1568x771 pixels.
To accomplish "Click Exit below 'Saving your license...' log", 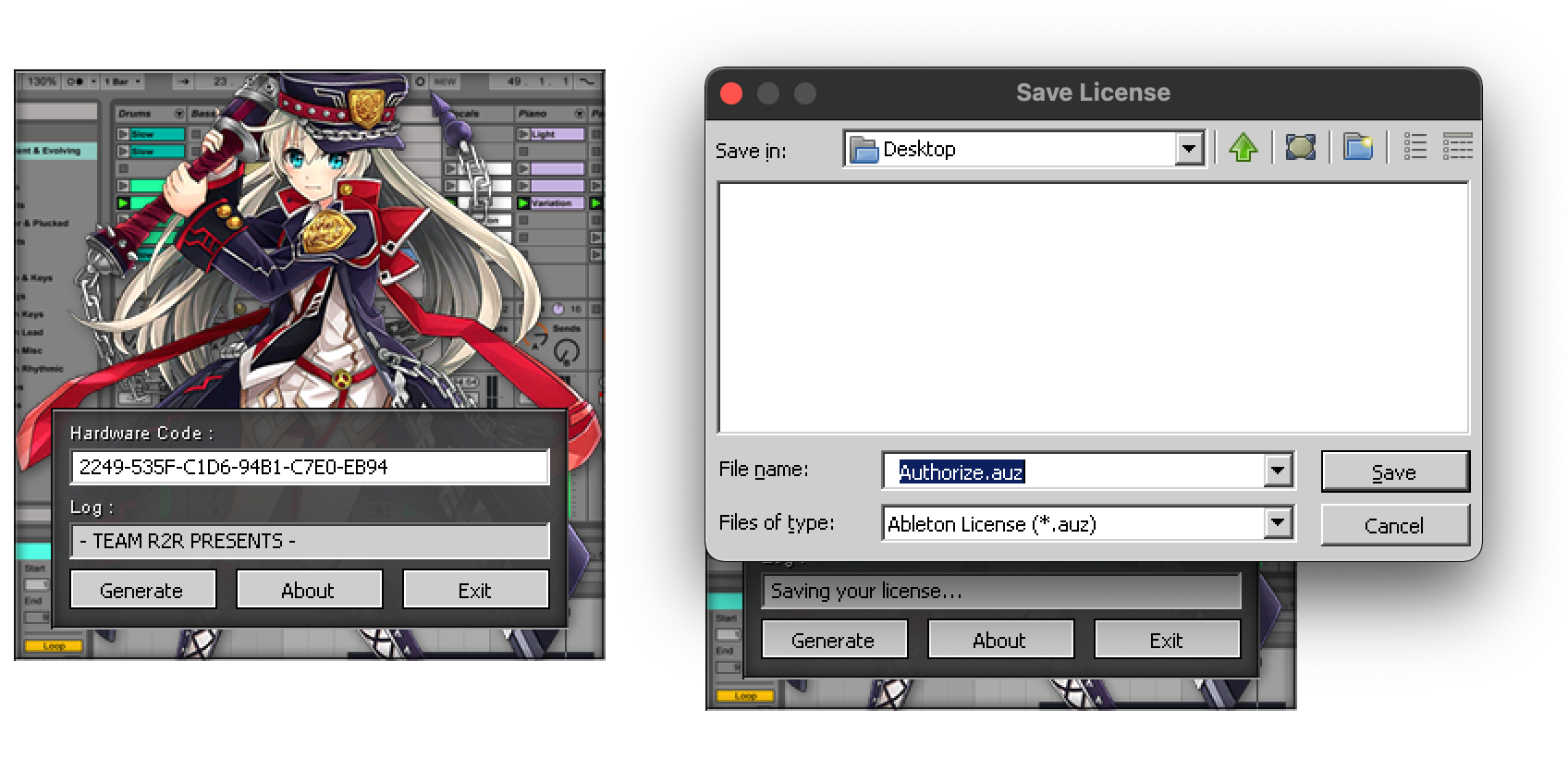I will (x=1167, y=640).
